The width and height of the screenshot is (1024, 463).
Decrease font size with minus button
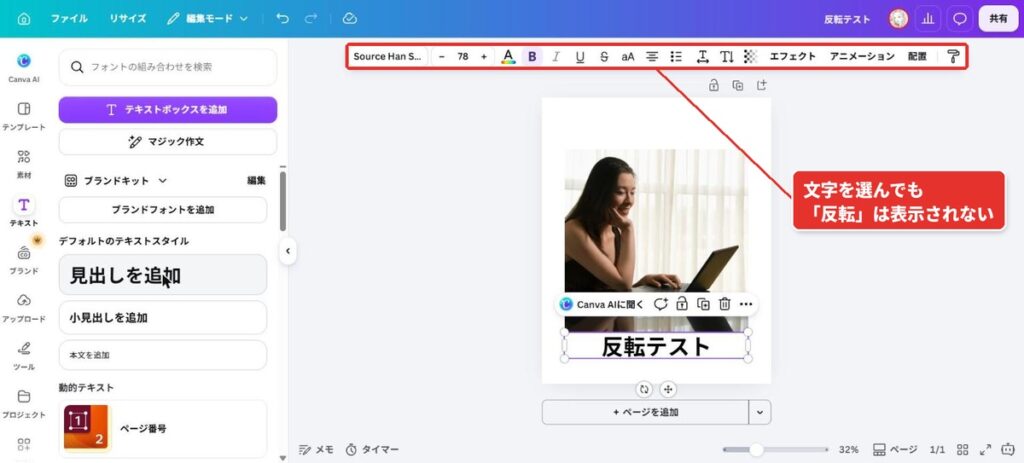click(442, 57)
